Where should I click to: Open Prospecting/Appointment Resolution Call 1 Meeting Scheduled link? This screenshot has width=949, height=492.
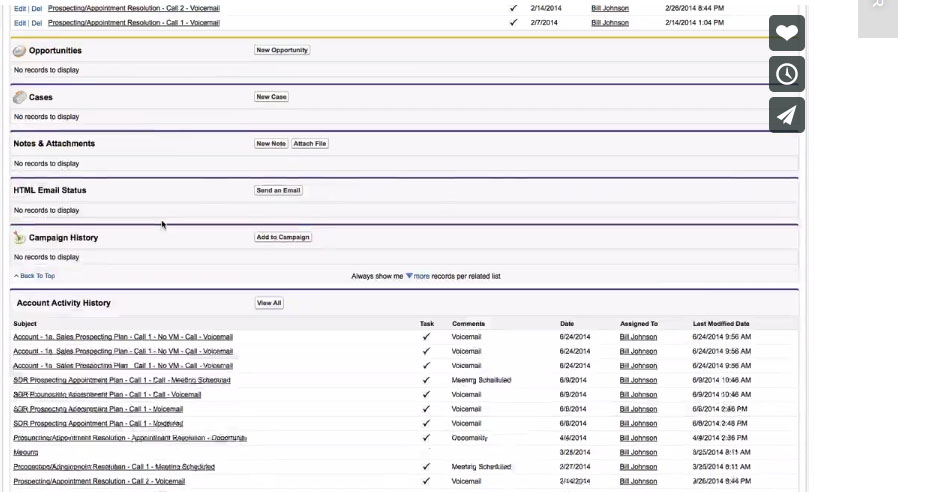coord(114,467)
